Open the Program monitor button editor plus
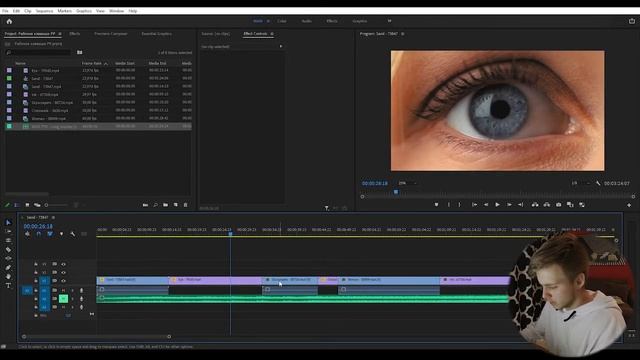The image size is (640, 360). 629,205
